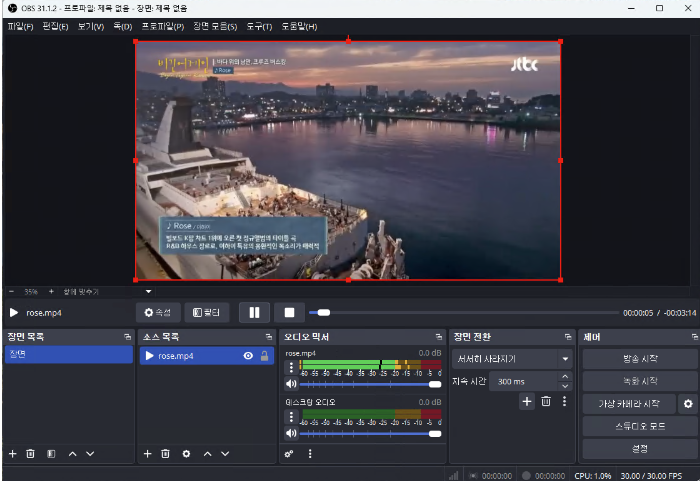Screen dimensions: 700x481
Task: Start streaming (방송 시작)
Action: click(640, 359)
